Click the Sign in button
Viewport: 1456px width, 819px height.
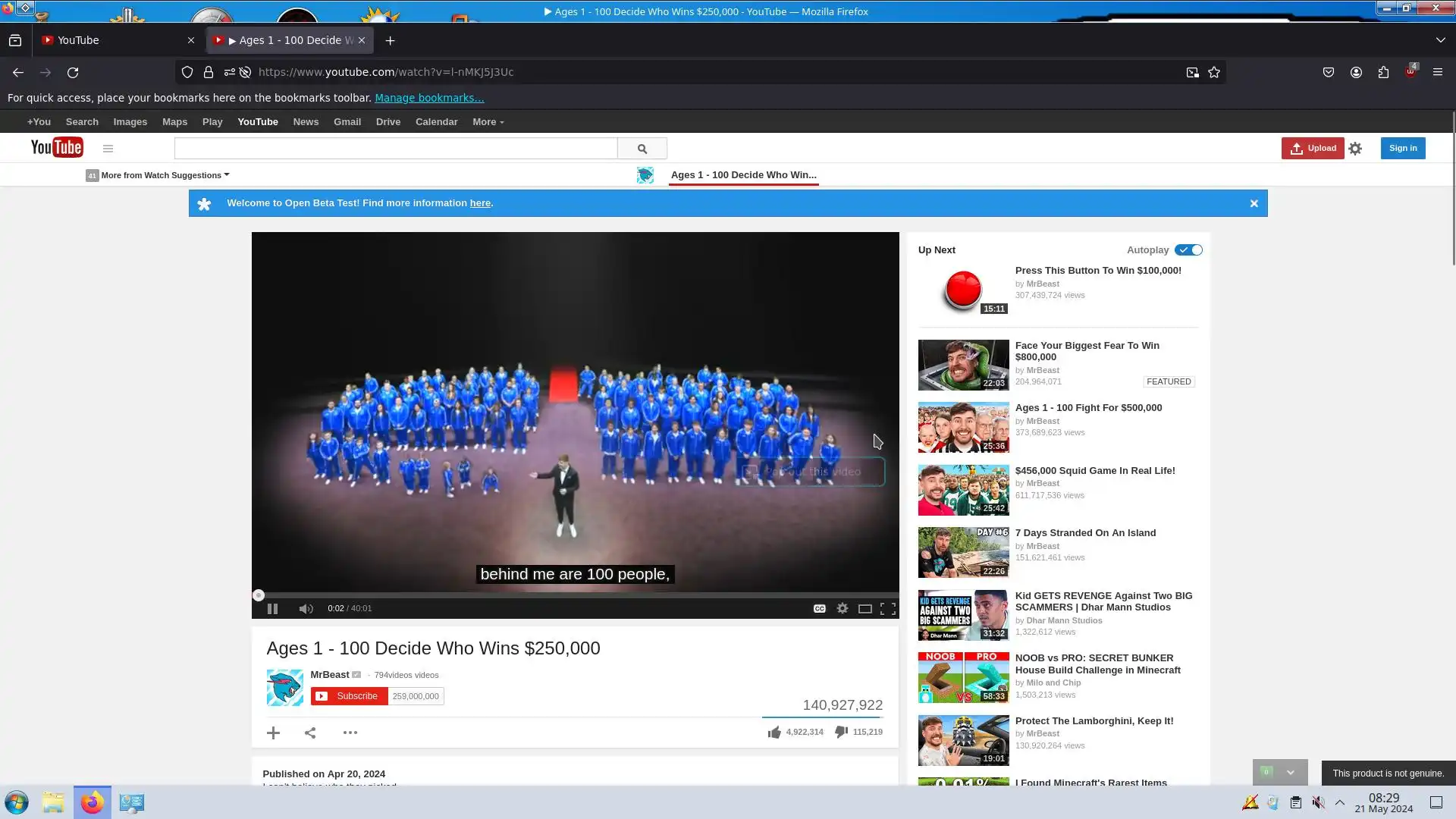coord(1402,148)
